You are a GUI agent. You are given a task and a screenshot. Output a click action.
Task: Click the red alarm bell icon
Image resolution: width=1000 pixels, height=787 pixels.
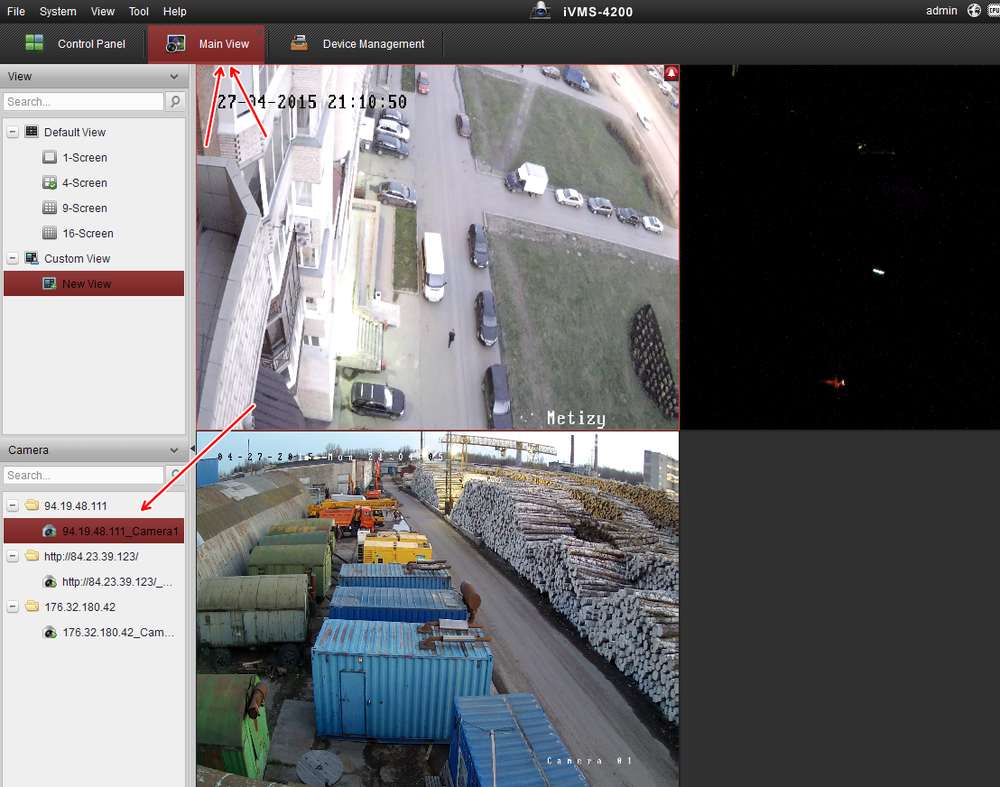click(671, 73)
